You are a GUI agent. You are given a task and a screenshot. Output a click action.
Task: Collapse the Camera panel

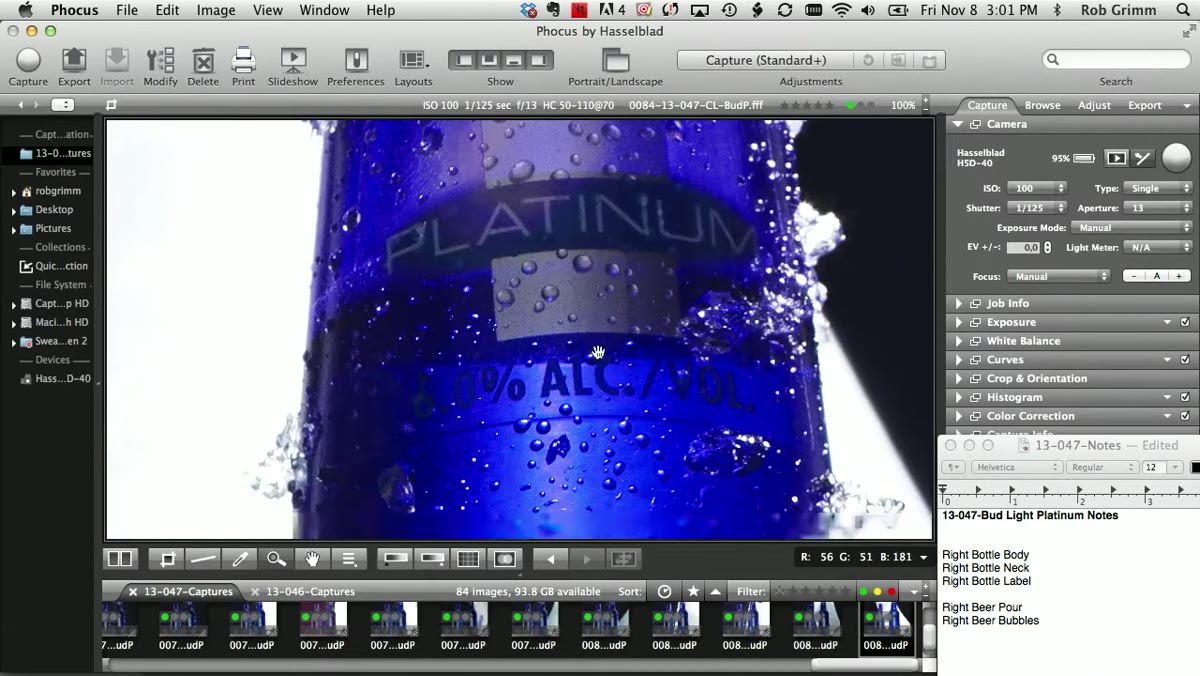(x=958, y=124)
